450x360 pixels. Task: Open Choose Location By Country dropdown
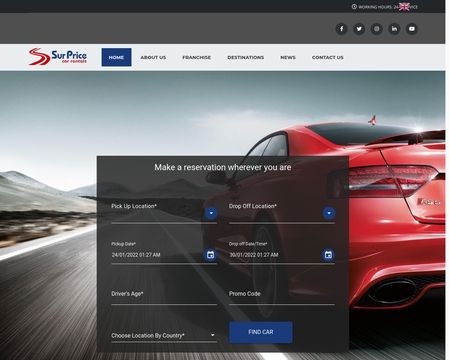tap(164, 336)
